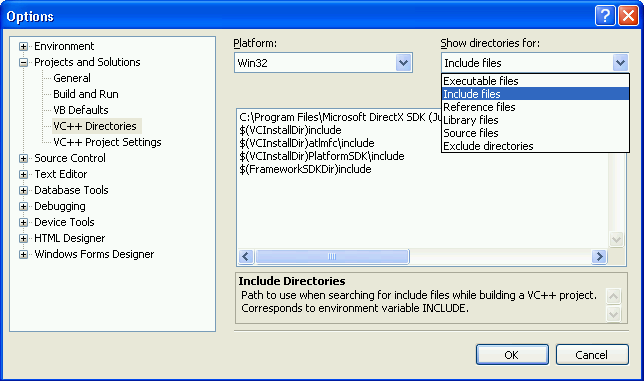Click the left scroll arrow of directory list
Image resolution: width=644 pixels, height=381 pixels.
pos(246,257)
